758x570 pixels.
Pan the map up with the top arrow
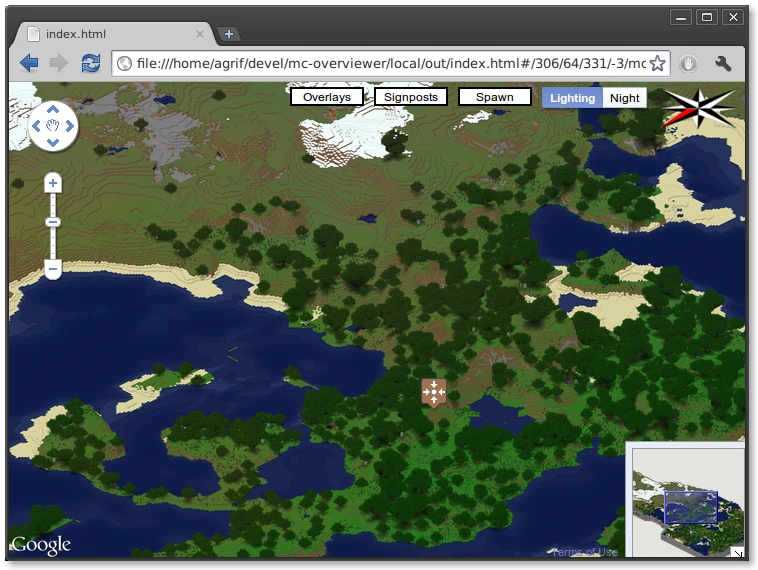53,109
